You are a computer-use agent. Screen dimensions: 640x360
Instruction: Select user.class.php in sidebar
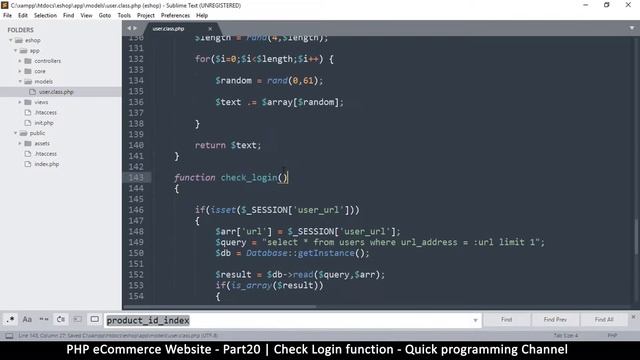[56, 92]
